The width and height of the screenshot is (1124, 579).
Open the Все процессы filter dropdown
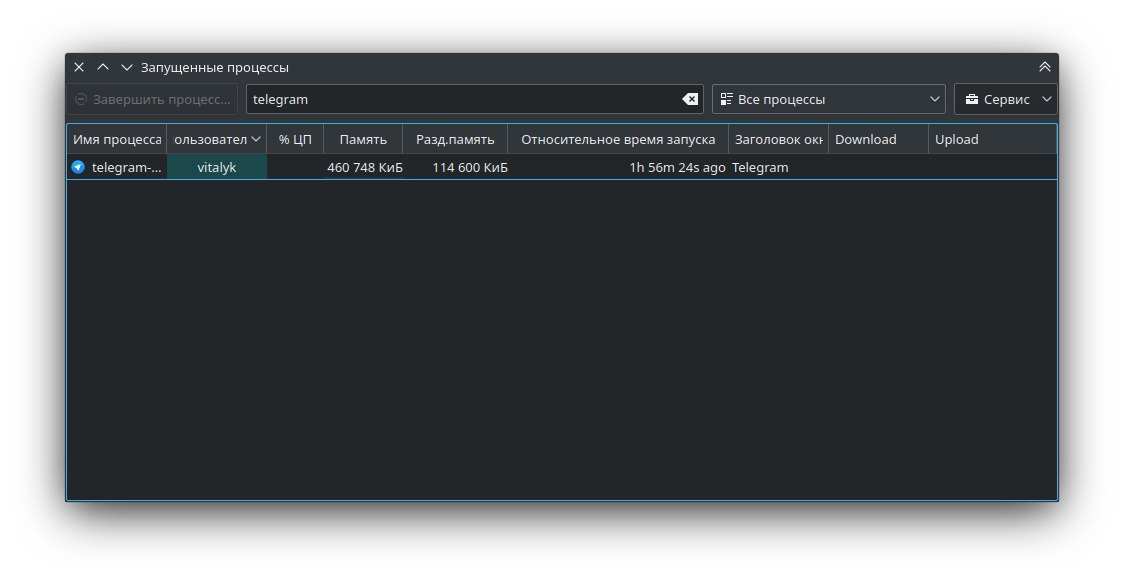[829, 99]
